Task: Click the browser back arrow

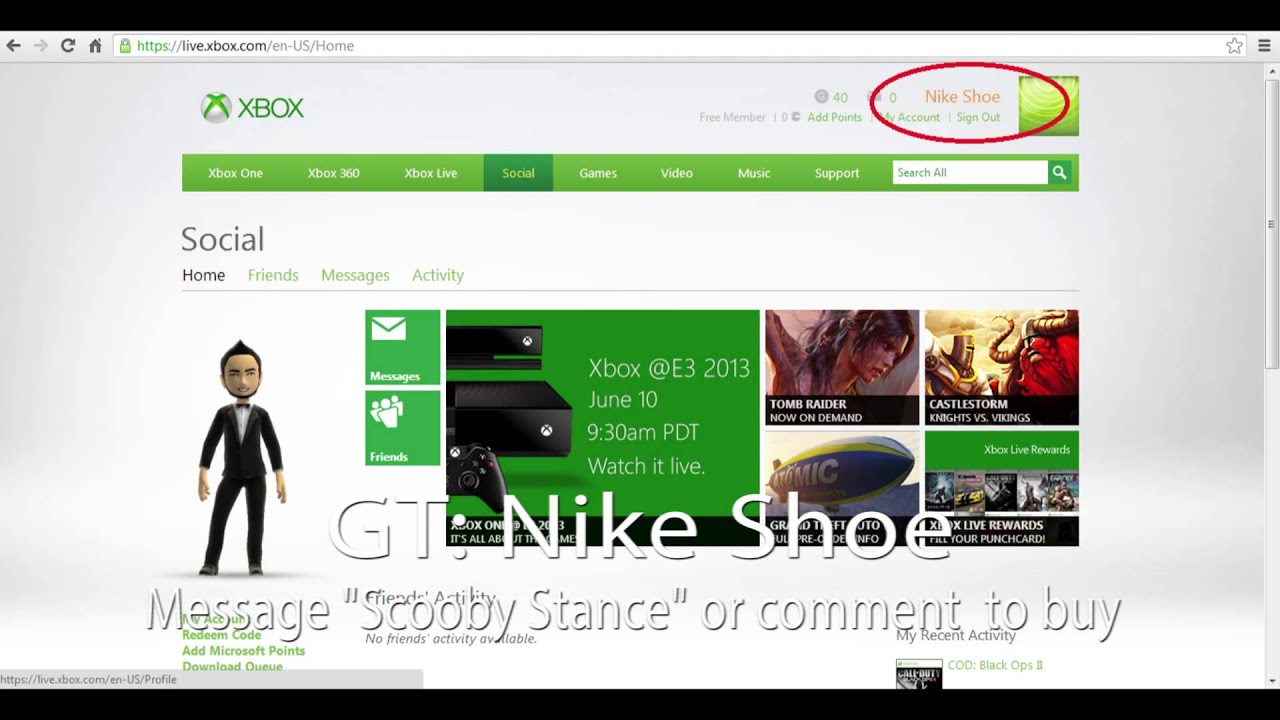Action: pos(13,45)
